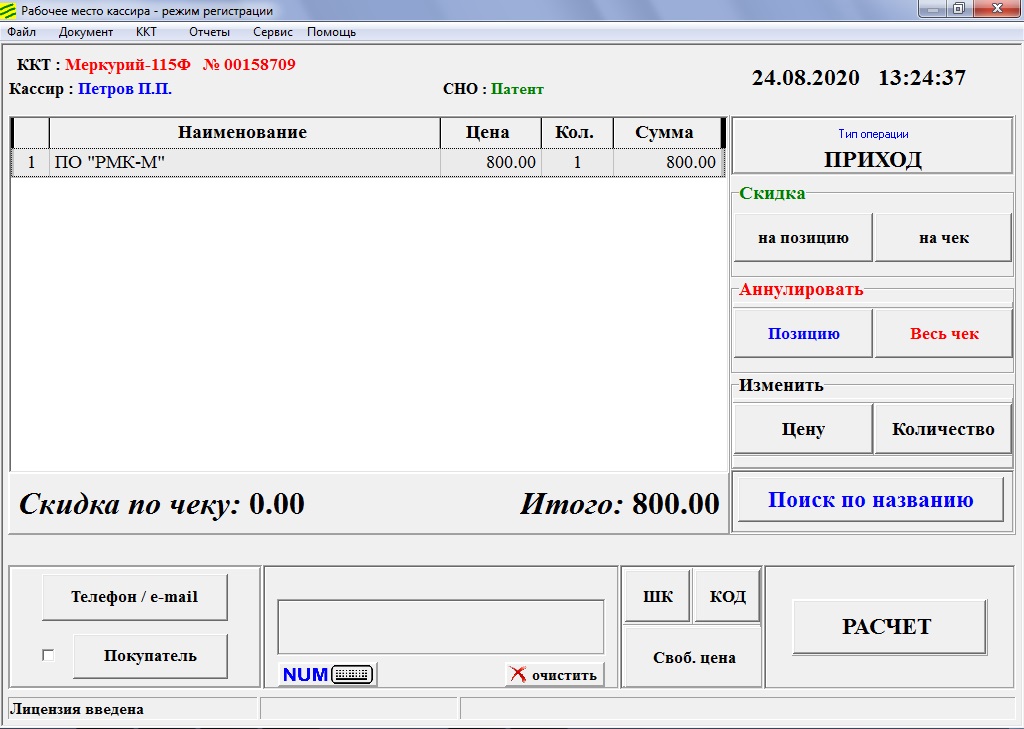Image resolution: width=1024 pixels, height=729 pixels.
Task: Click the Поиск по названию button
Action: tap(870, 500)
